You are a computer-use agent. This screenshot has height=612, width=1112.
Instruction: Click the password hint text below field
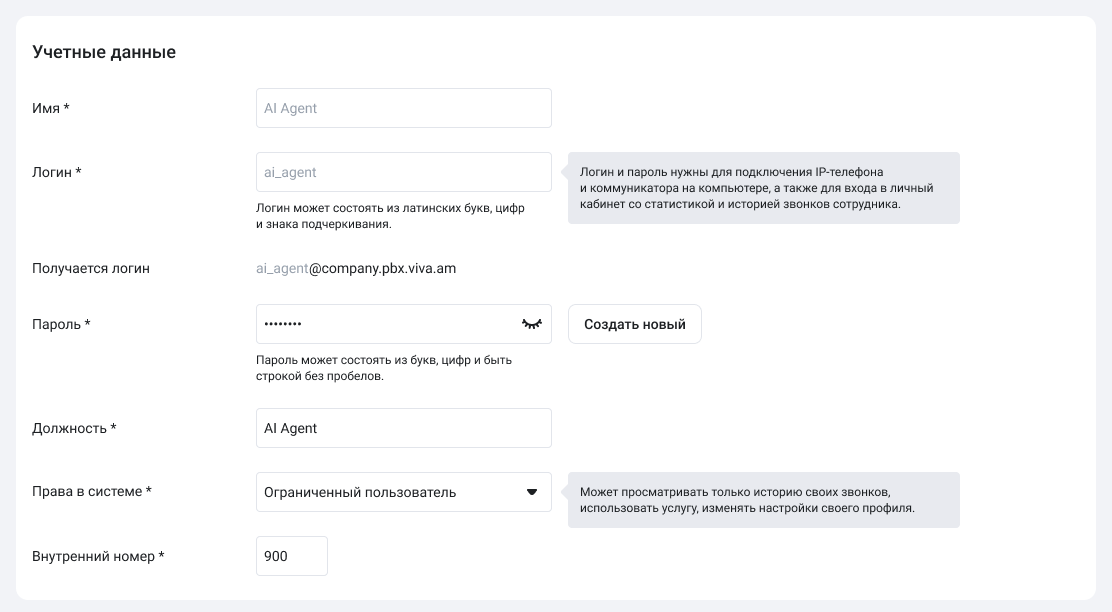click(x=384, y=368)
